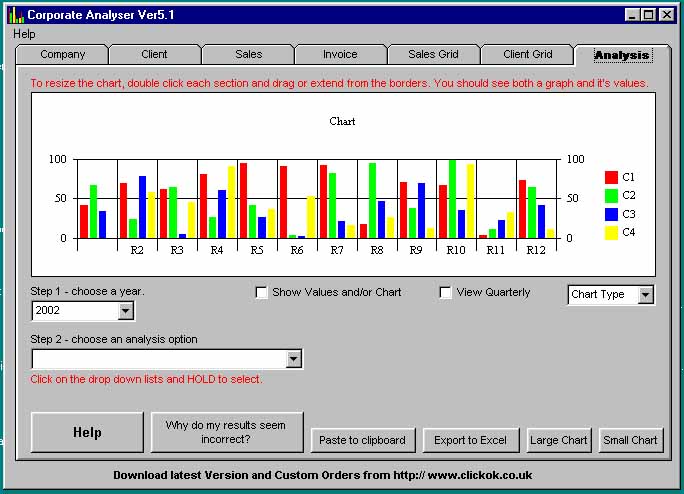Click the yellow C4 legend swatch

[x=611, y=233]
